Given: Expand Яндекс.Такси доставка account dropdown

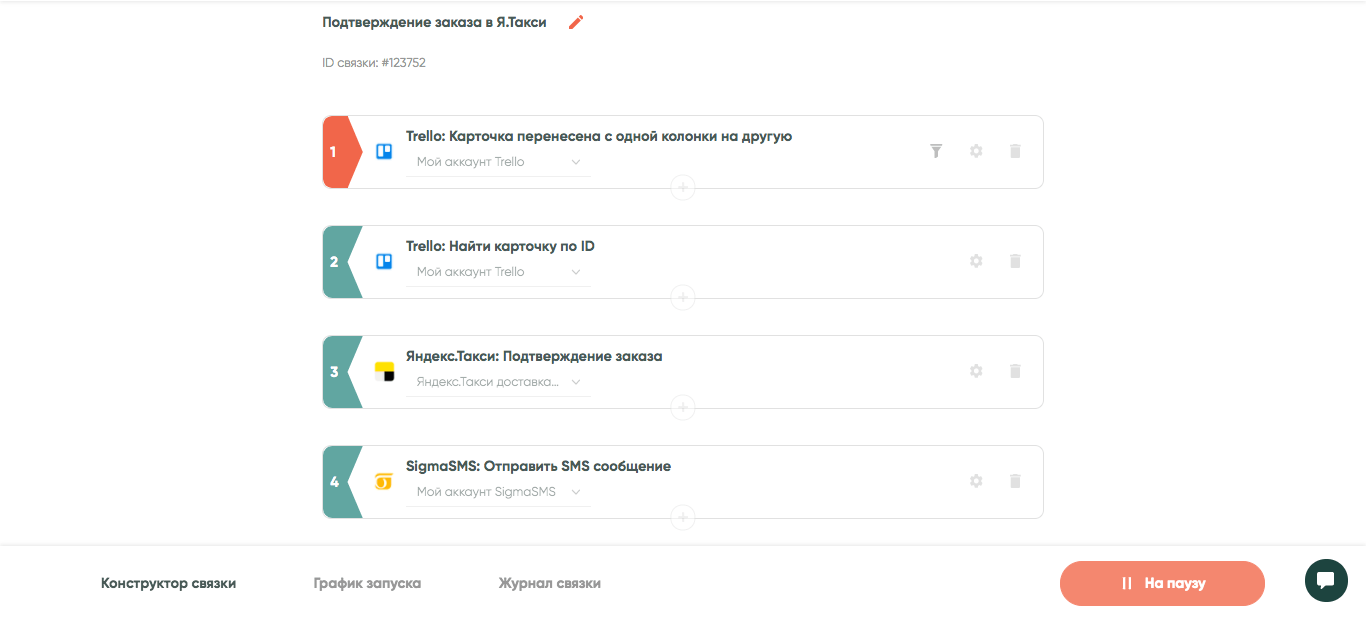Looking at the screenshot, I should [x=498, y=382].
